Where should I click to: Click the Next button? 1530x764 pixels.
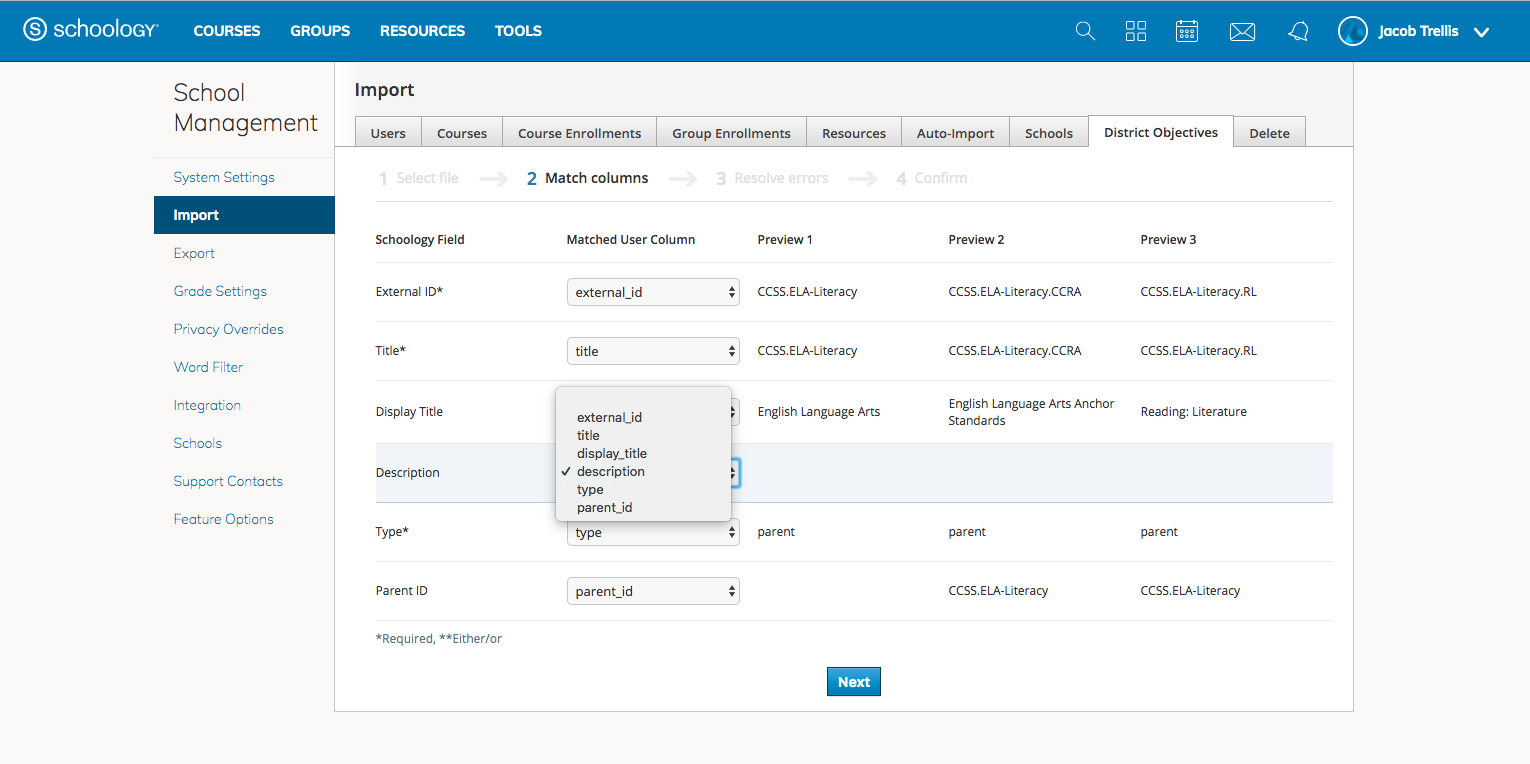coord(853,681)
